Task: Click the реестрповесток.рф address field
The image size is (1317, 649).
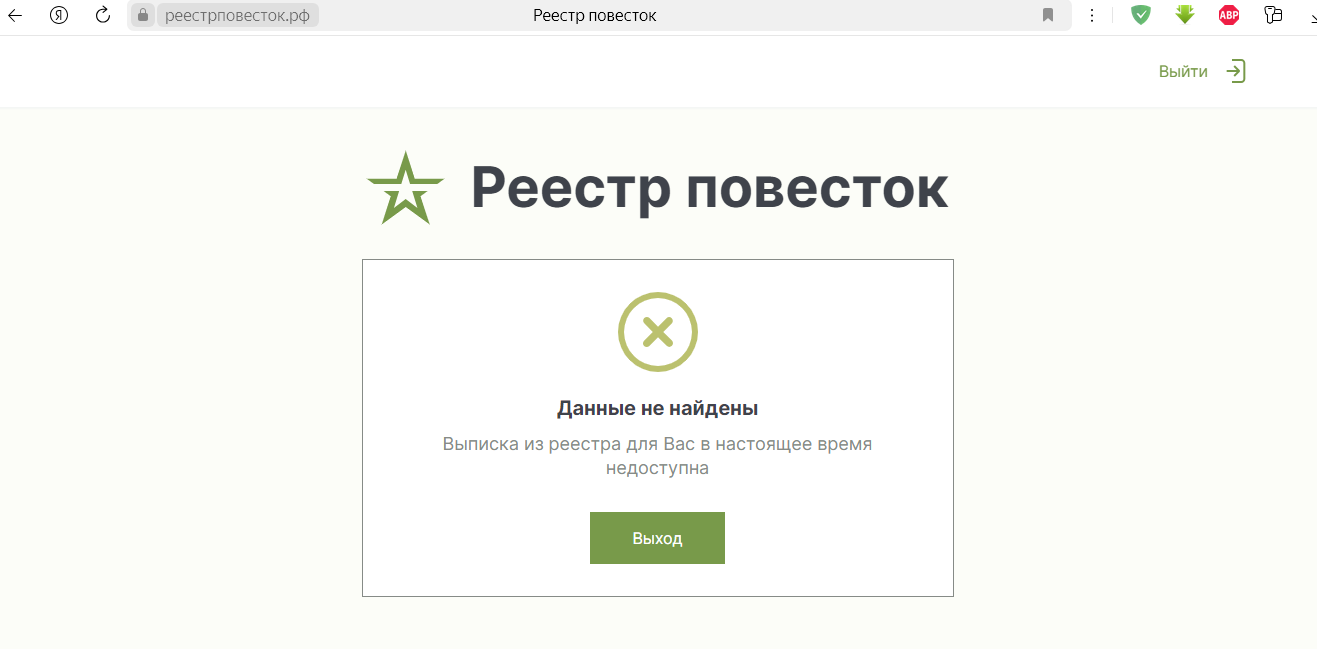Action: (x=237, y=15)
